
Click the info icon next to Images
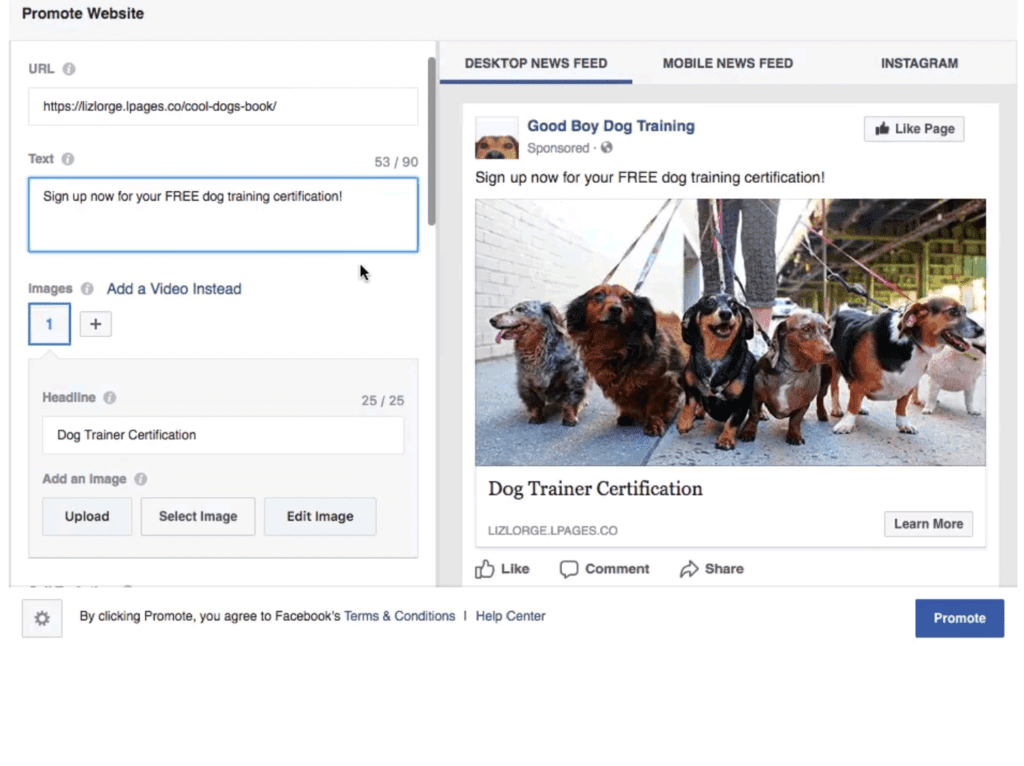click(87, 289)
